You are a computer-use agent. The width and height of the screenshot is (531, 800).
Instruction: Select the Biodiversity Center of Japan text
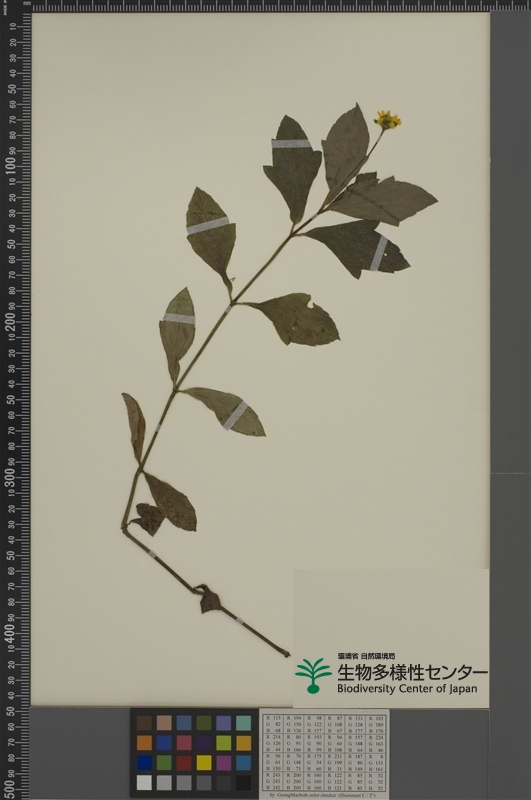point(407,689)
